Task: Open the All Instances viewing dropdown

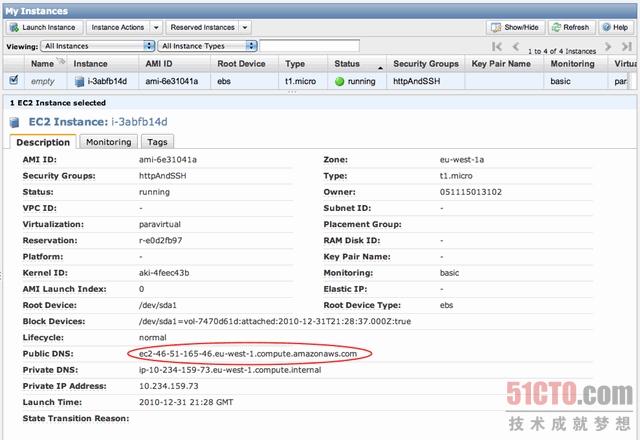Action: coord(98,46)
